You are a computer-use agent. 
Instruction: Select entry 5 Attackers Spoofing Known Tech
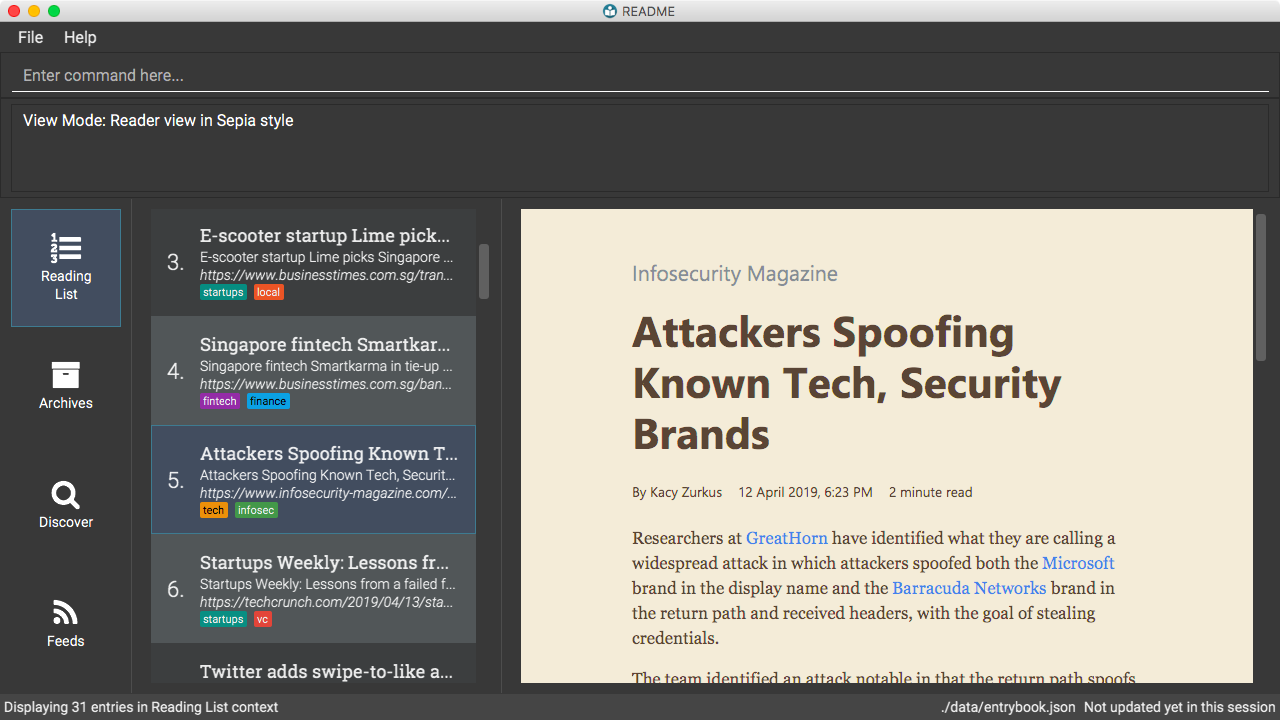pyautogui.click(x=313, y=480)
